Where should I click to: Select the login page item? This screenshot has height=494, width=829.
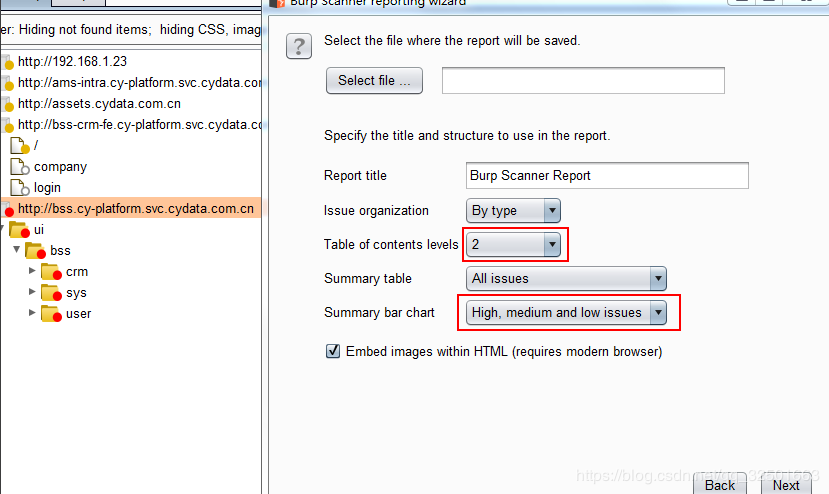[x=47, y=188]
